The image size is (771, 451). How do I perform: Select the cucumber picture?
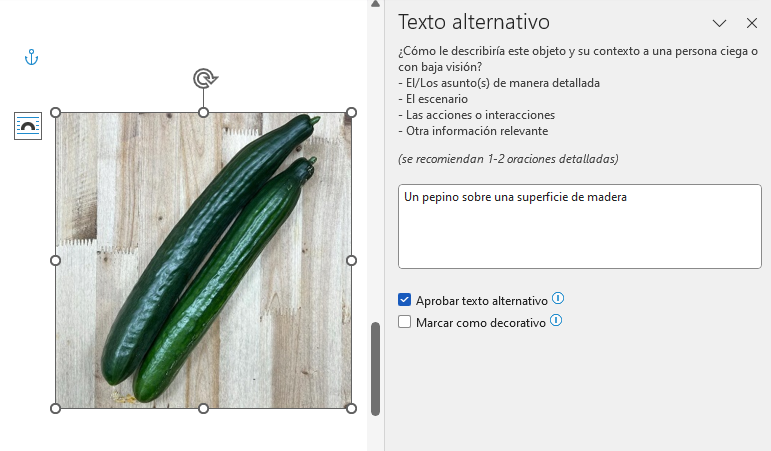pos(204,260)
